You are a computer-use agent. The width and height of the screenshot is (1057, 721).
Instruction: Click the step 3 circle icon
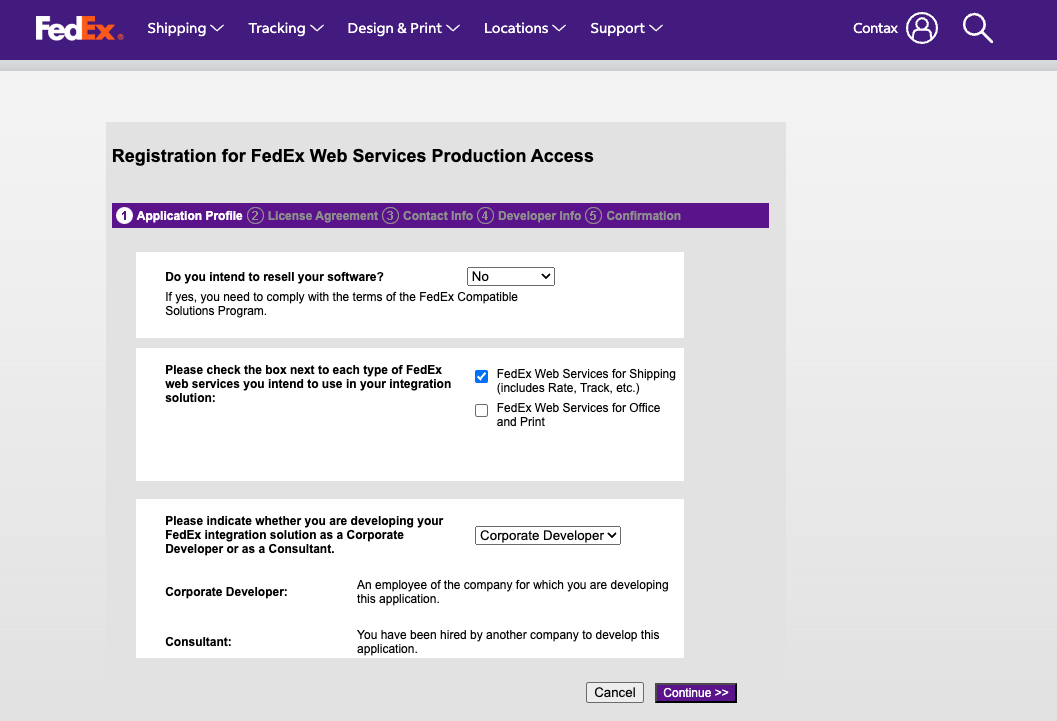[390, 216]
